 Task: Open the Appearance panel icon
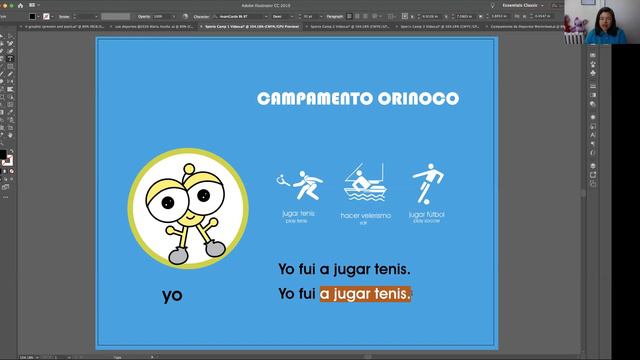(593, 117)
